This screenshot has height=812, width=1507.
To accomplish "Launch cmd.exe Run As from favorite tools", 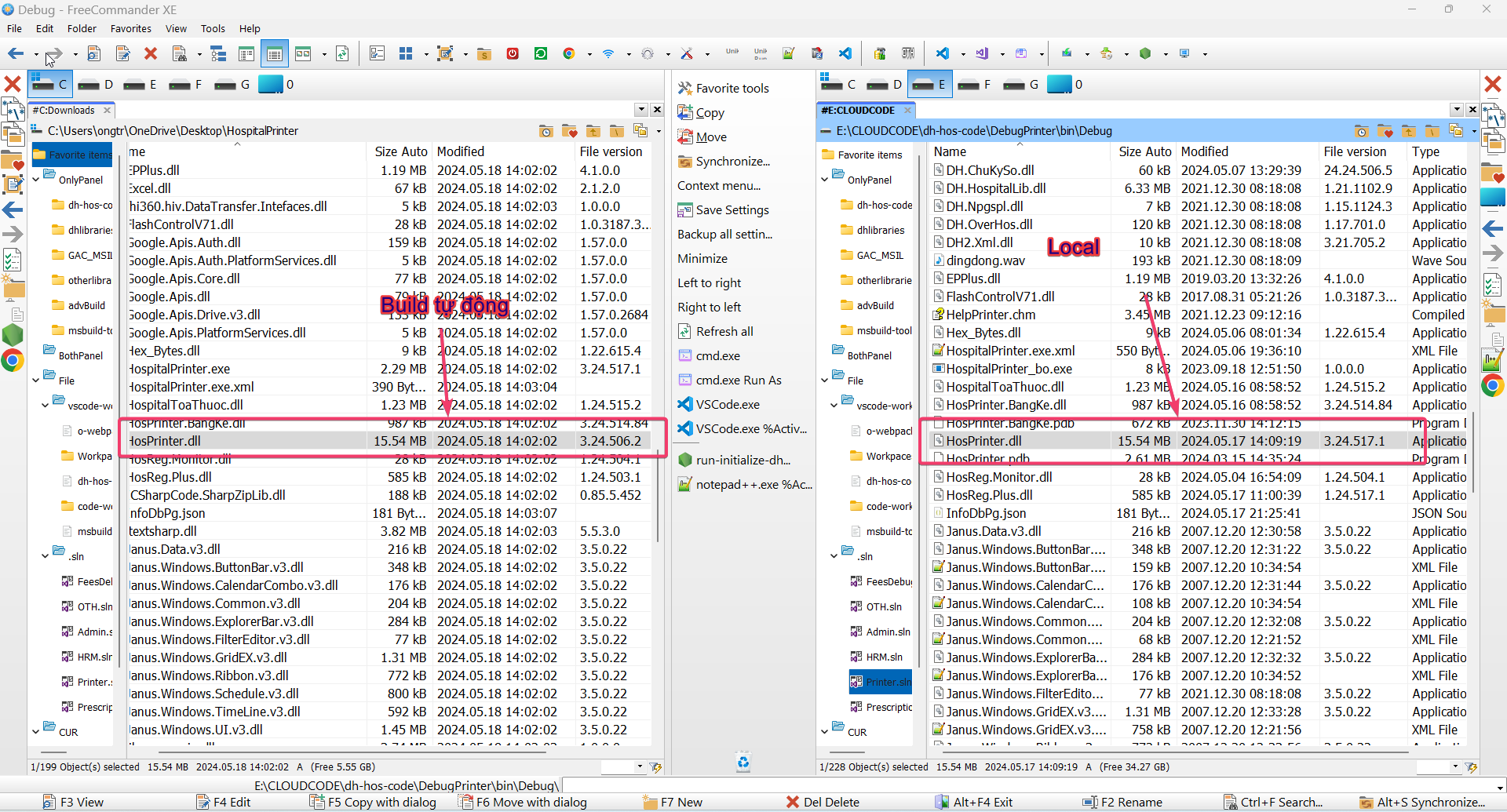I will click(729, 380).
